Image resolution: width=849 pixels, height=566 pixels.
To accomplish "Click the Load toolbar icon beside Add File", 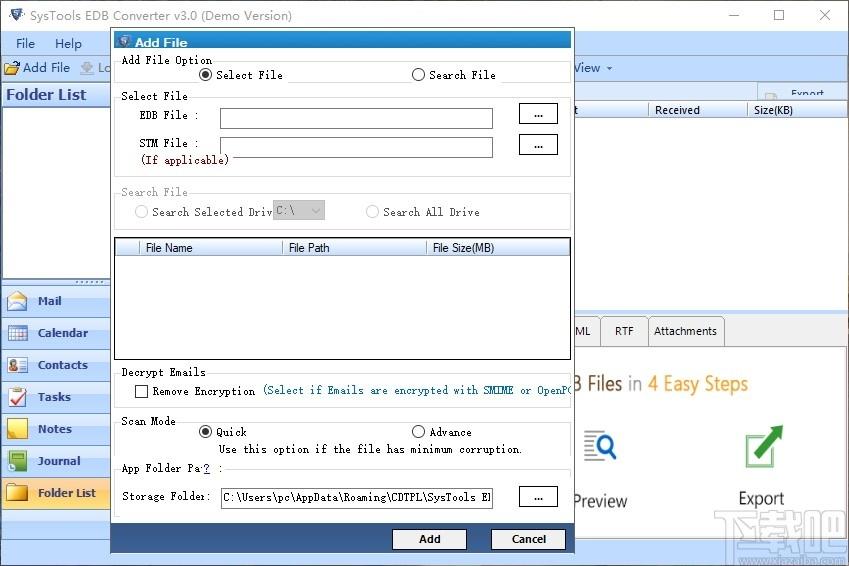I will 87,68.
